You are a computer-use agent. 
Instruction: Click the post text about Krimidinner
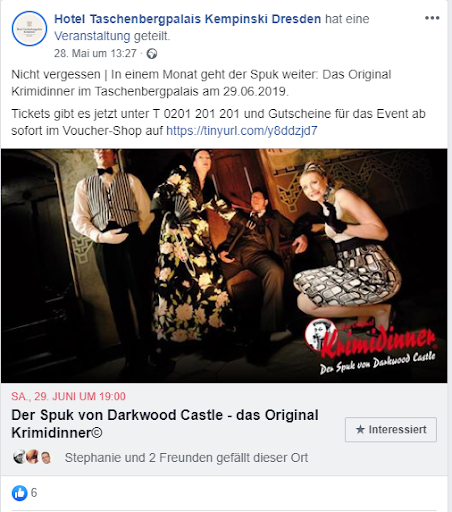pos(201,83)
